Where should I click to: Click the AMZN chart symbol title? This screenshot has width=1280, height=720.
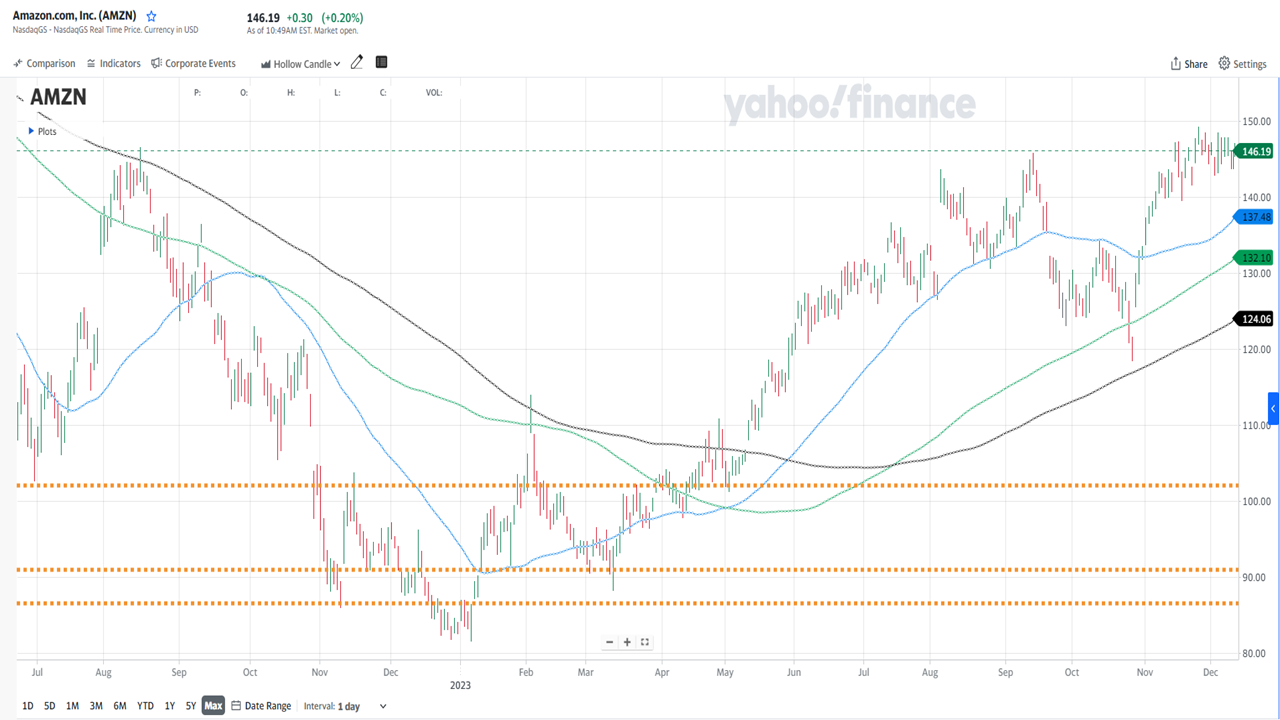pyautogui.click(x=58, y=97)
